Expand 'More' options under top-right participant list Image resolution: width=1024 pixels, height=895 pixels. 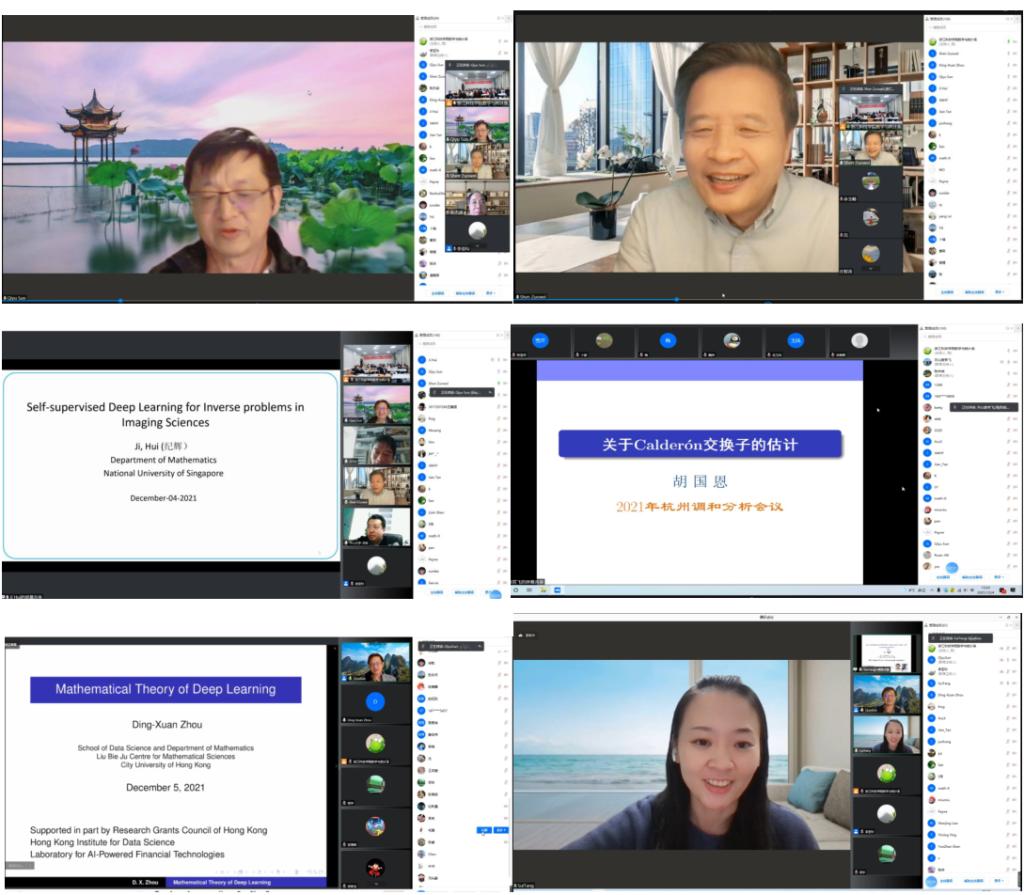coord(997,291)
